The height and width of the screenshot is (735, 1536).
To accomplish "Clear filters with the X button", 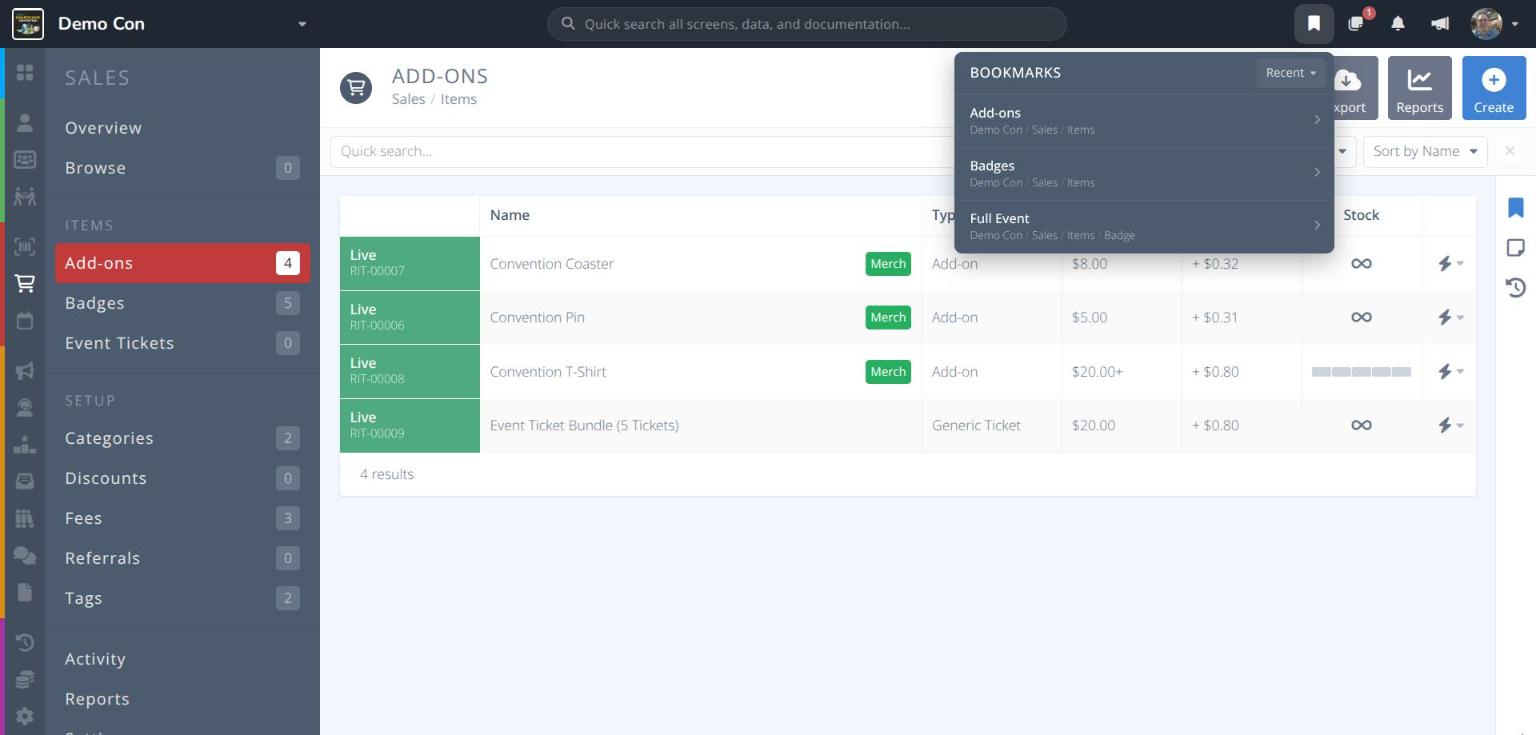I will coord(1509,151).
